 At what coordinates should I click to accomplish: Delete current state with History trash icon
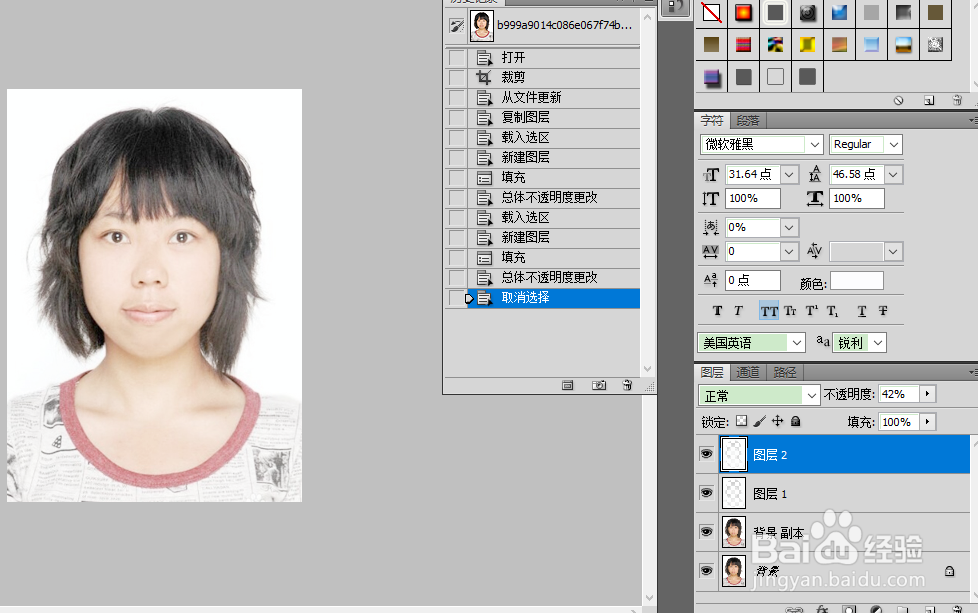click(627, 385)
